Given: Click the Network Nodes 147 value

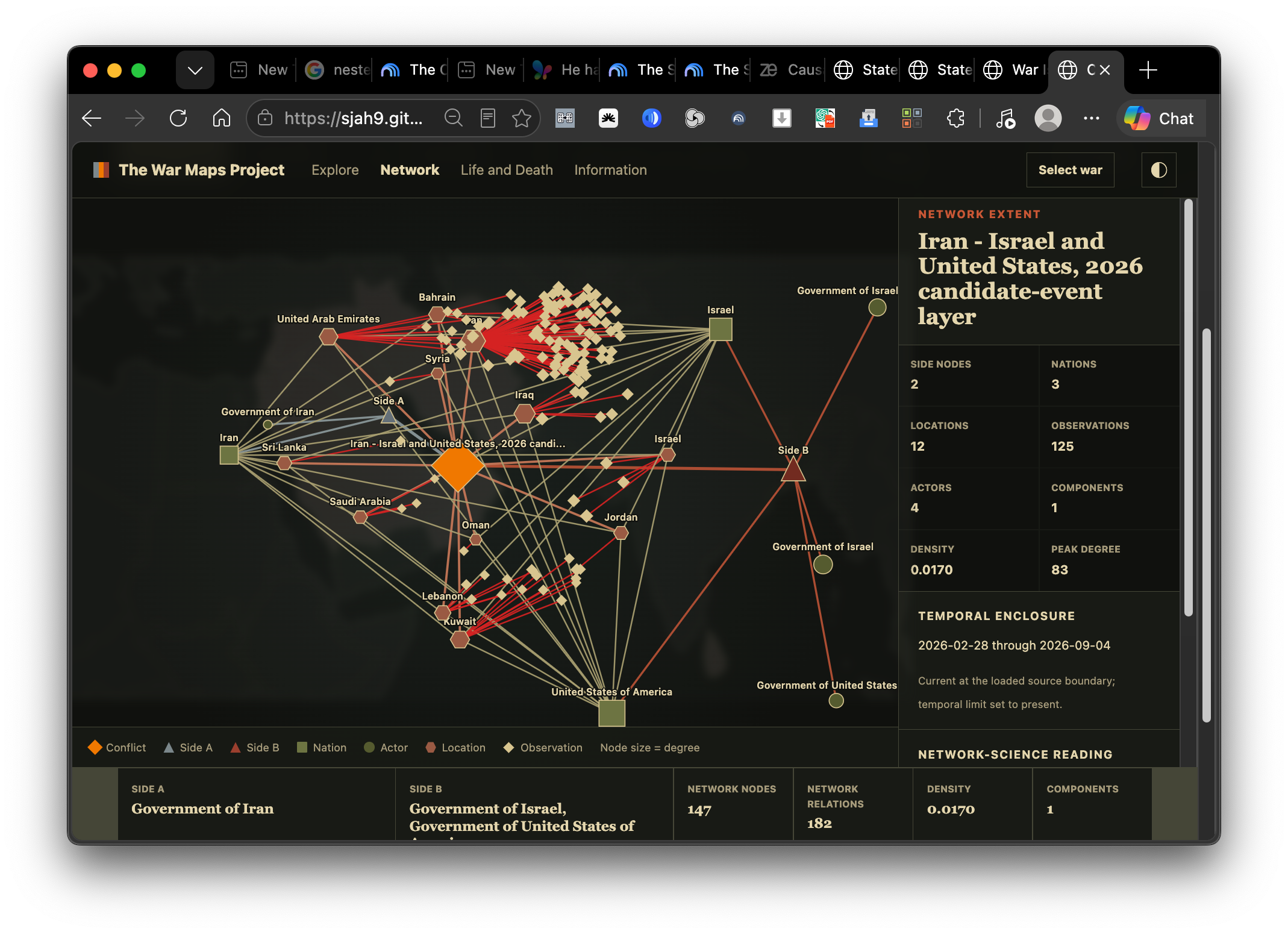Looking at the screenshot, I should click(x=699, y=810).
